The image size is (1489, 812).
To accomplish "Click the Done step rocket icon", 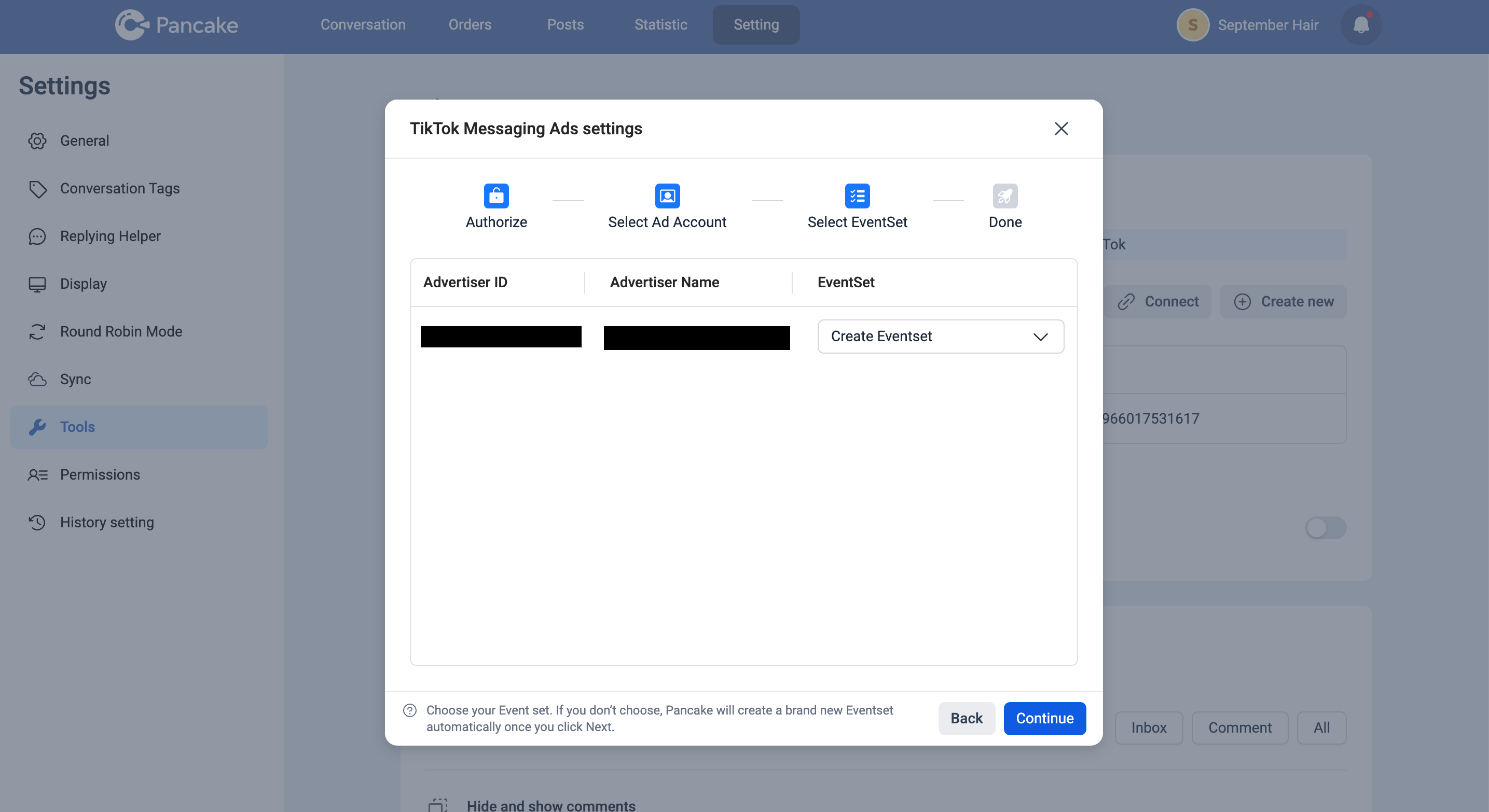I will (x=1005, y=196).
